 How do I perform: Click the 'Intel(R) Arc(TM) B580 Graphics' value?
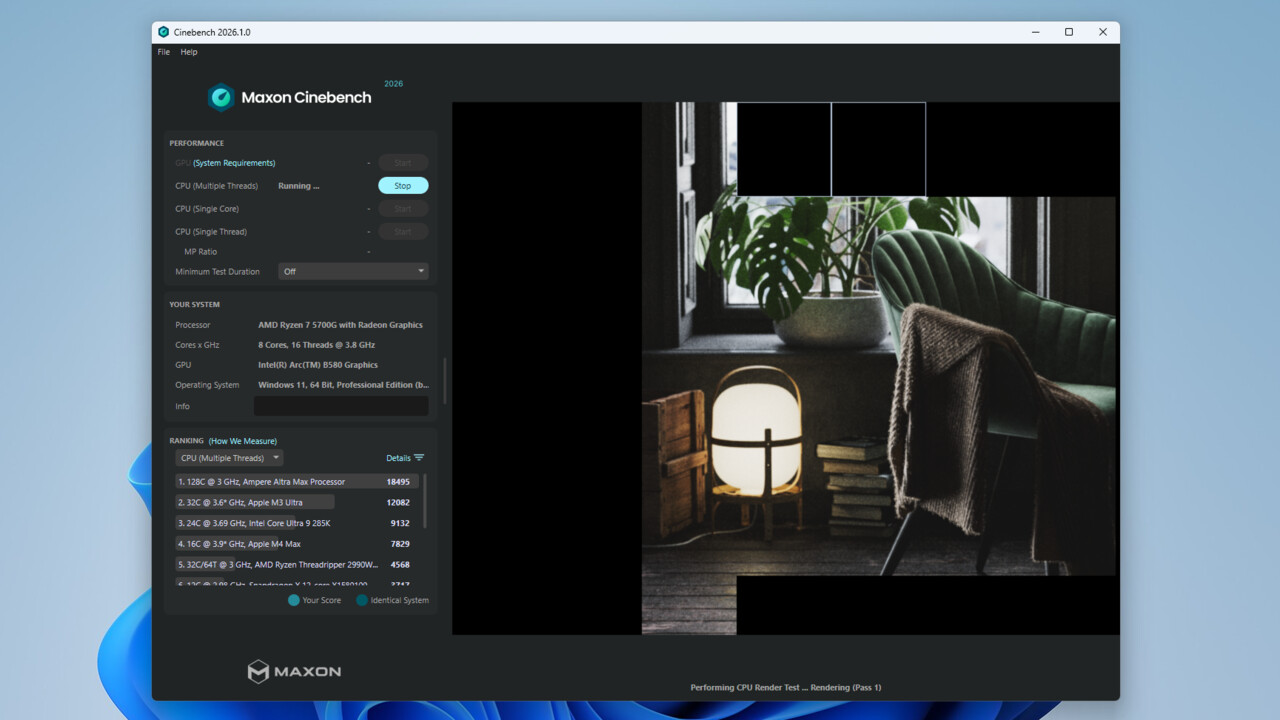pos(318,365)
